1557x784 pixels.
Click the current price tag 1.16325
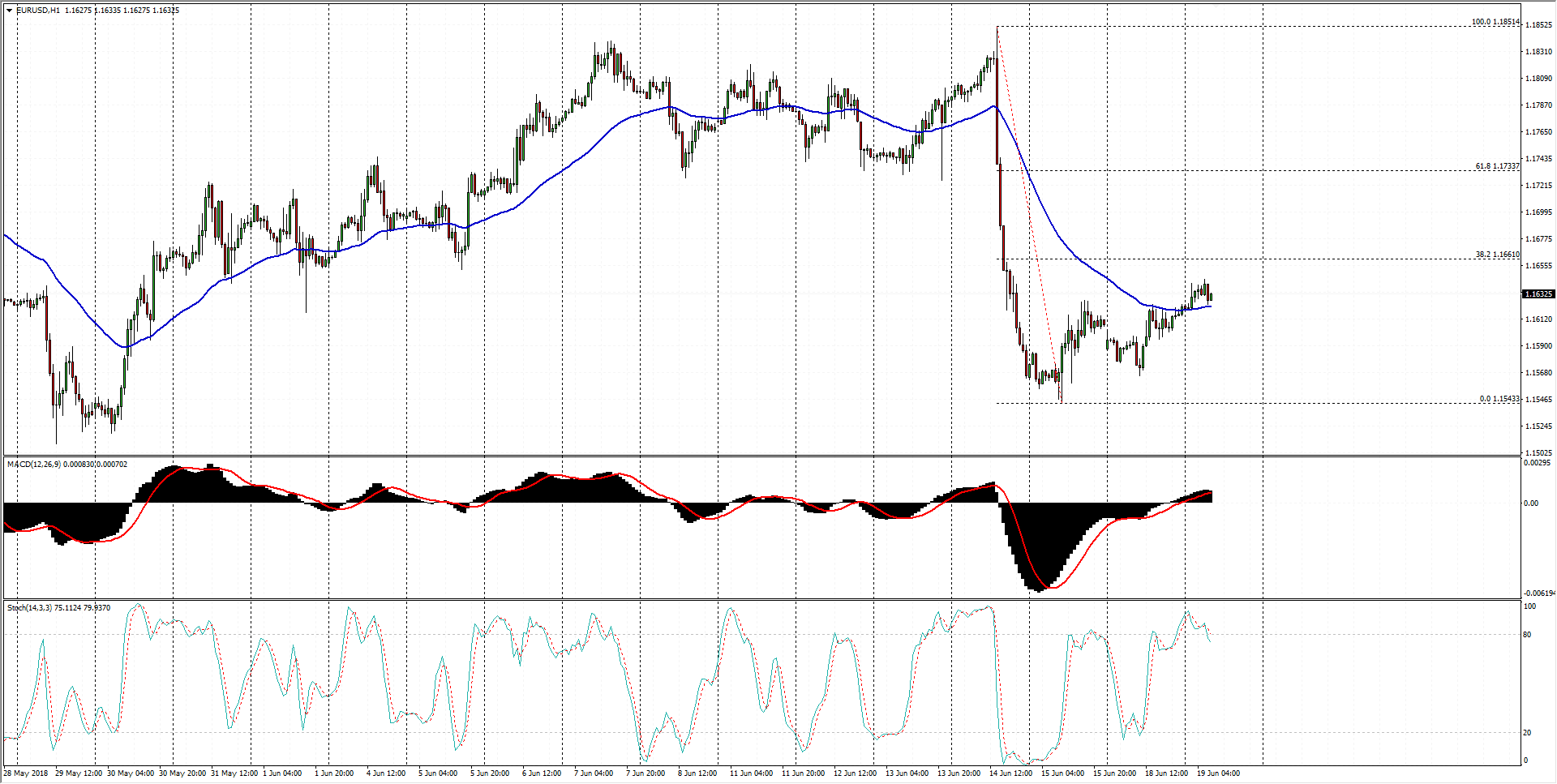coord(1538,294)
